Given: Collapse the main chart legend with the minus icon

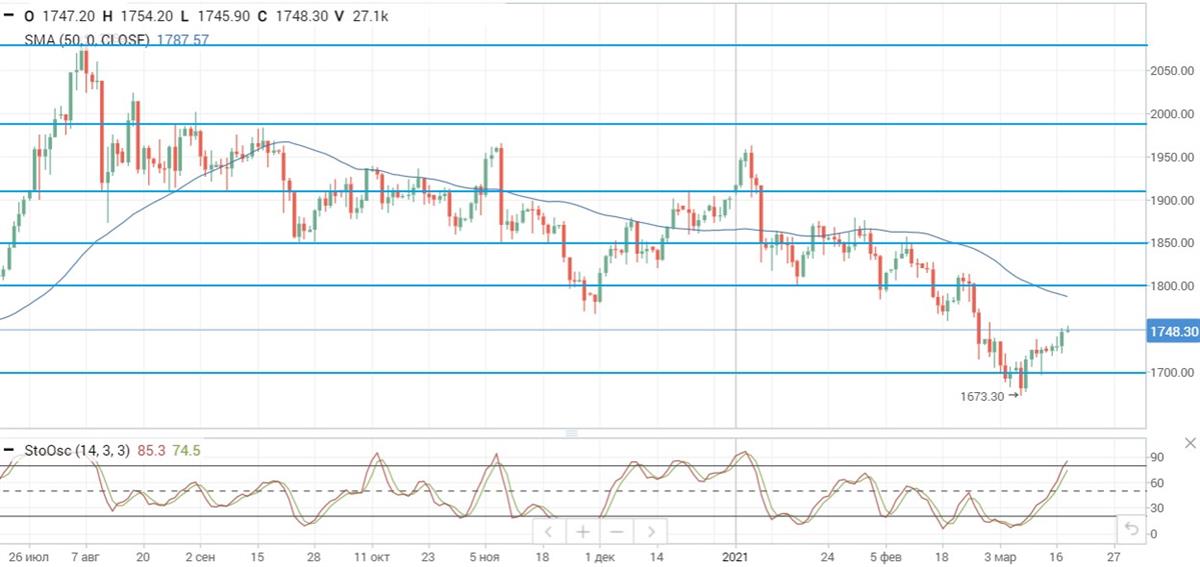Looking at the screenshot, I should pos(10,17).
